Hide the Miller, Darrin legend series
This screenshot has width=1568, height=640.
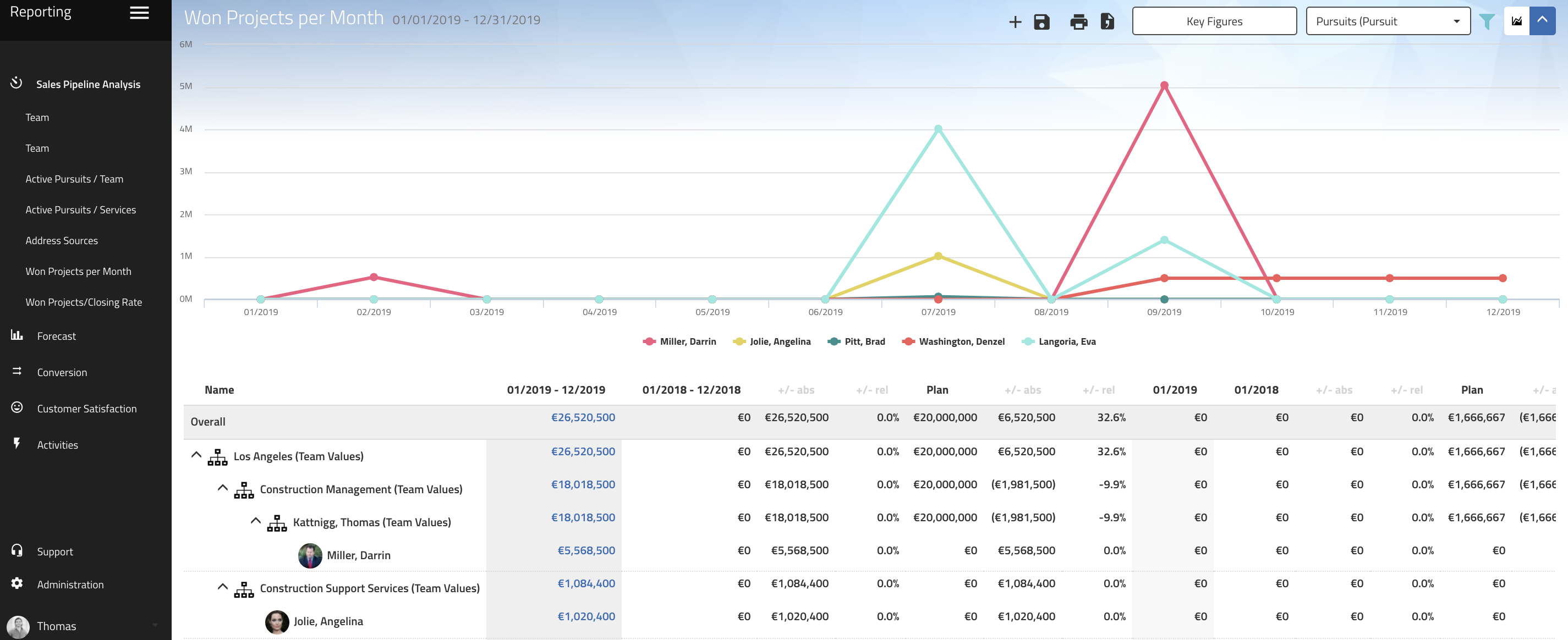pos(687,342)
